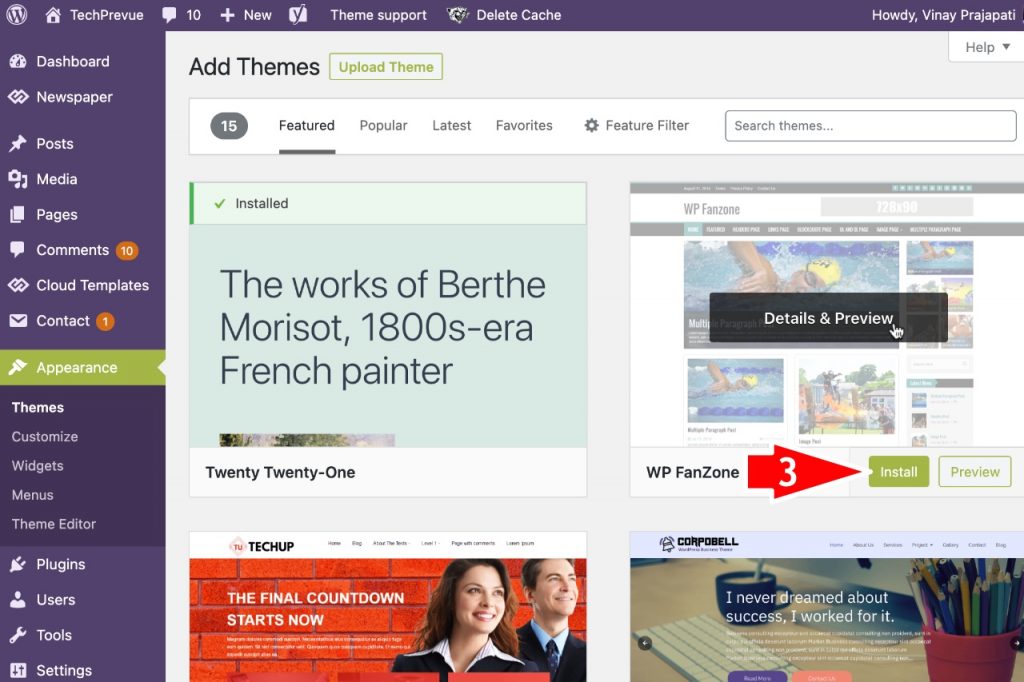Open the comments bubble icon in admin bar

pyautogui.click(x=169, y=15)
